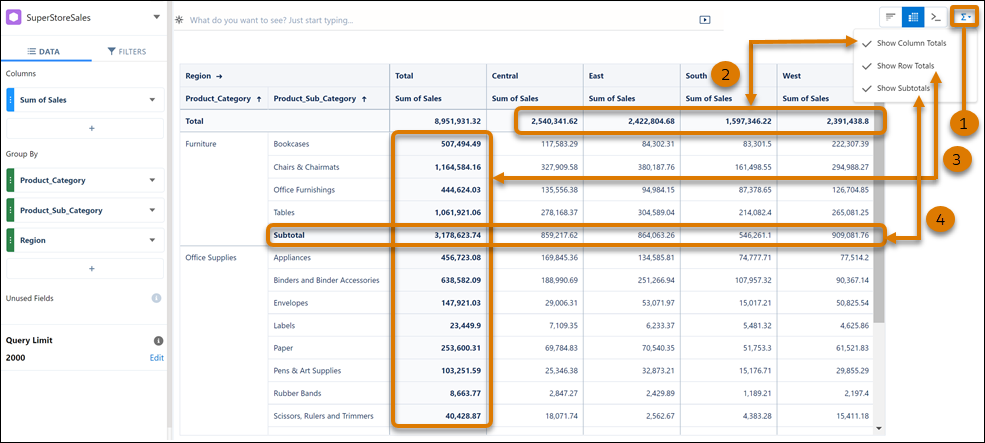
Task: Click the run query play icon
Action: pyautogui.click(x=705, y=19)
